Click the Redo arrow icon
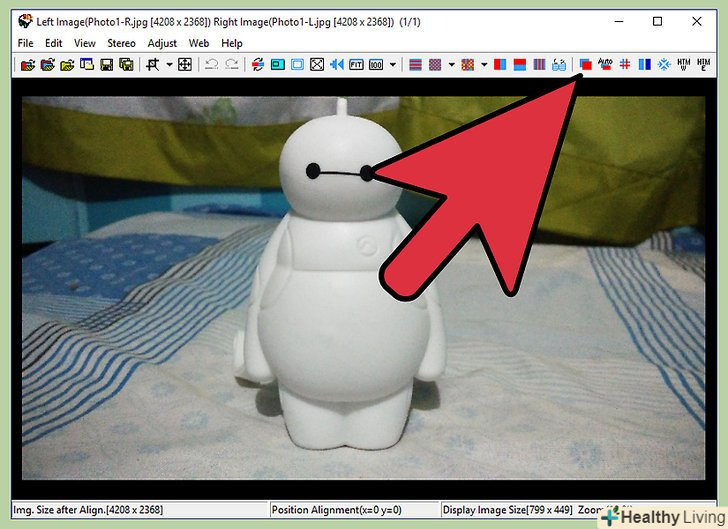Viewport: 728px width, 529px height. tap(231, 65)
